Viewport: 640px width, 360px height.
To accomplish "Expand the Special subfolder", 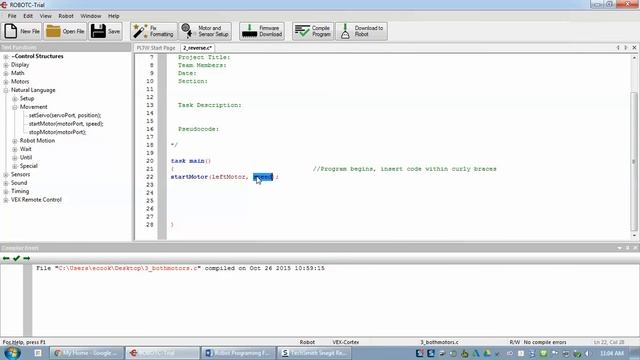I will pos(15,166).
